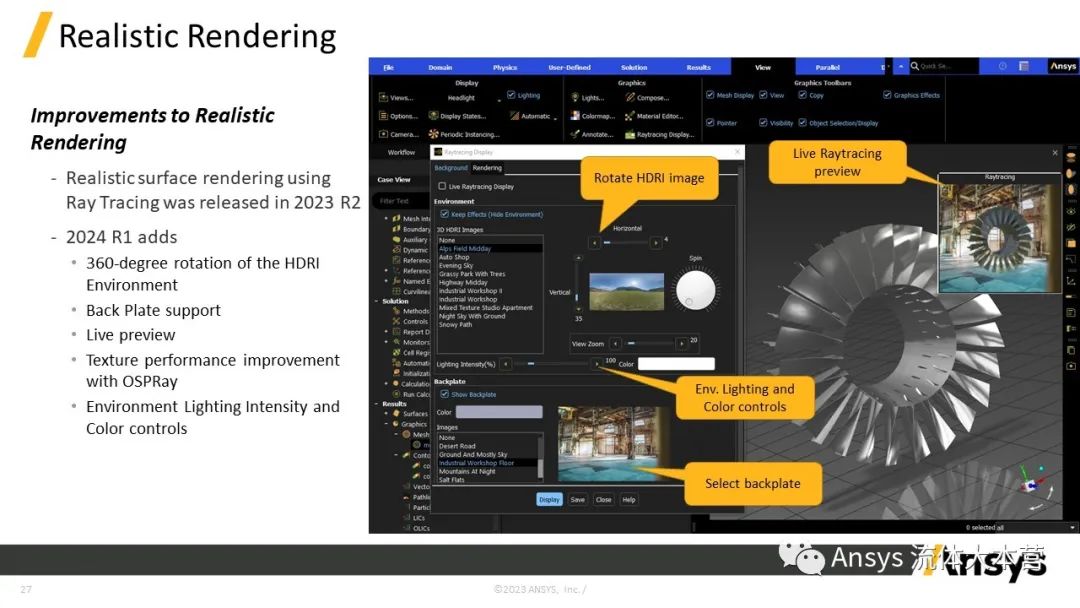Image resolution: width=1080 pixels, height=608 pixels.
Task: Open the Headlight dropdown
Action: tap(499, 99)
